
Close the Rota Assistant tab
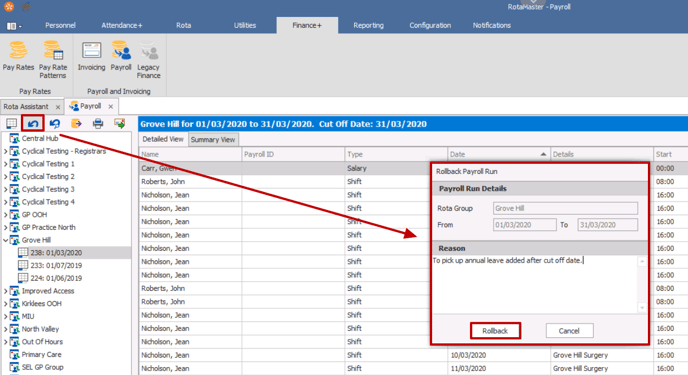58,107
